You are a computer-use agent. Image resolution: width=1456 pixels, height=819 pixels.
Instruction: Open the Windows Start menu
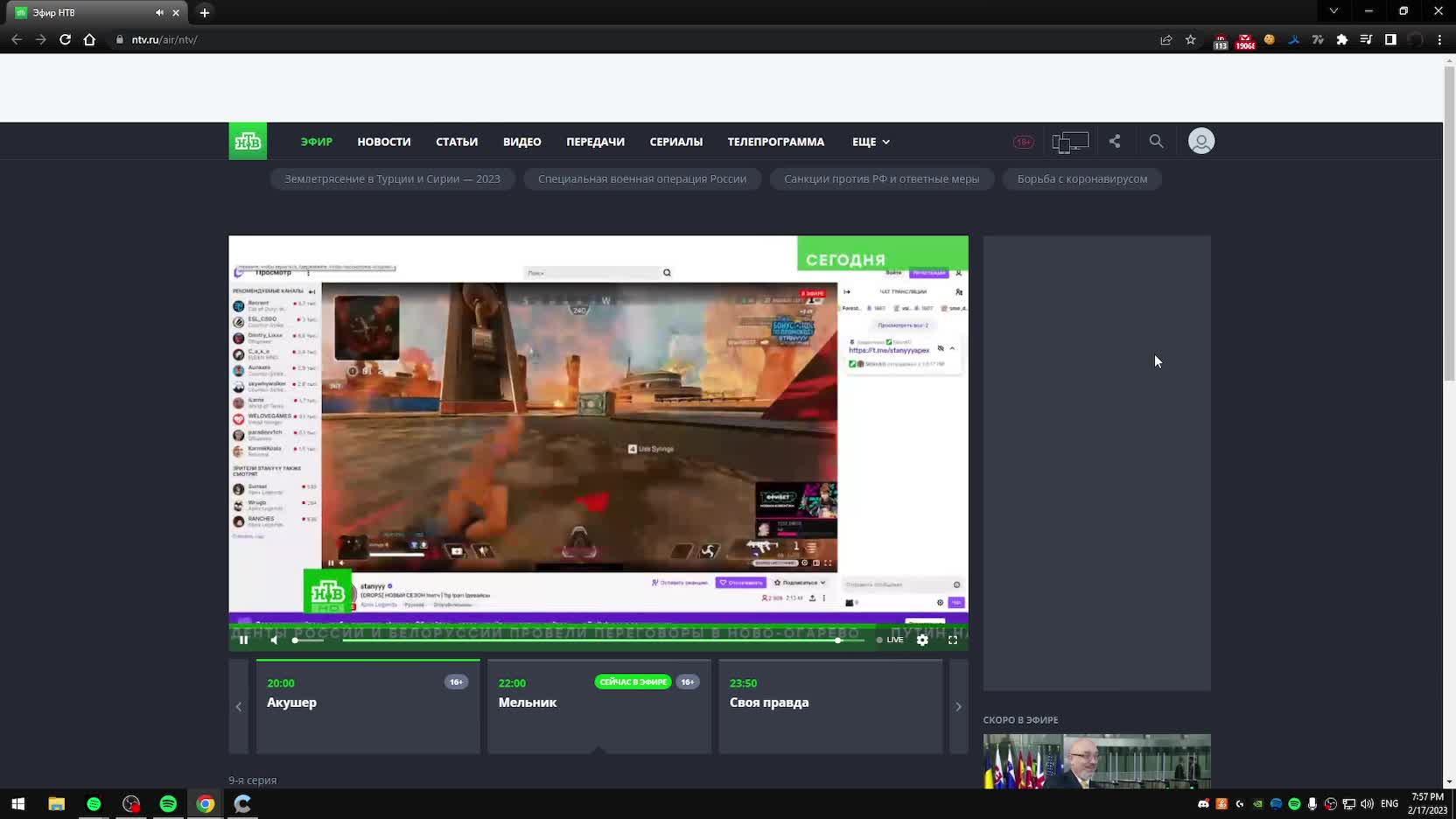pos(18,803)
